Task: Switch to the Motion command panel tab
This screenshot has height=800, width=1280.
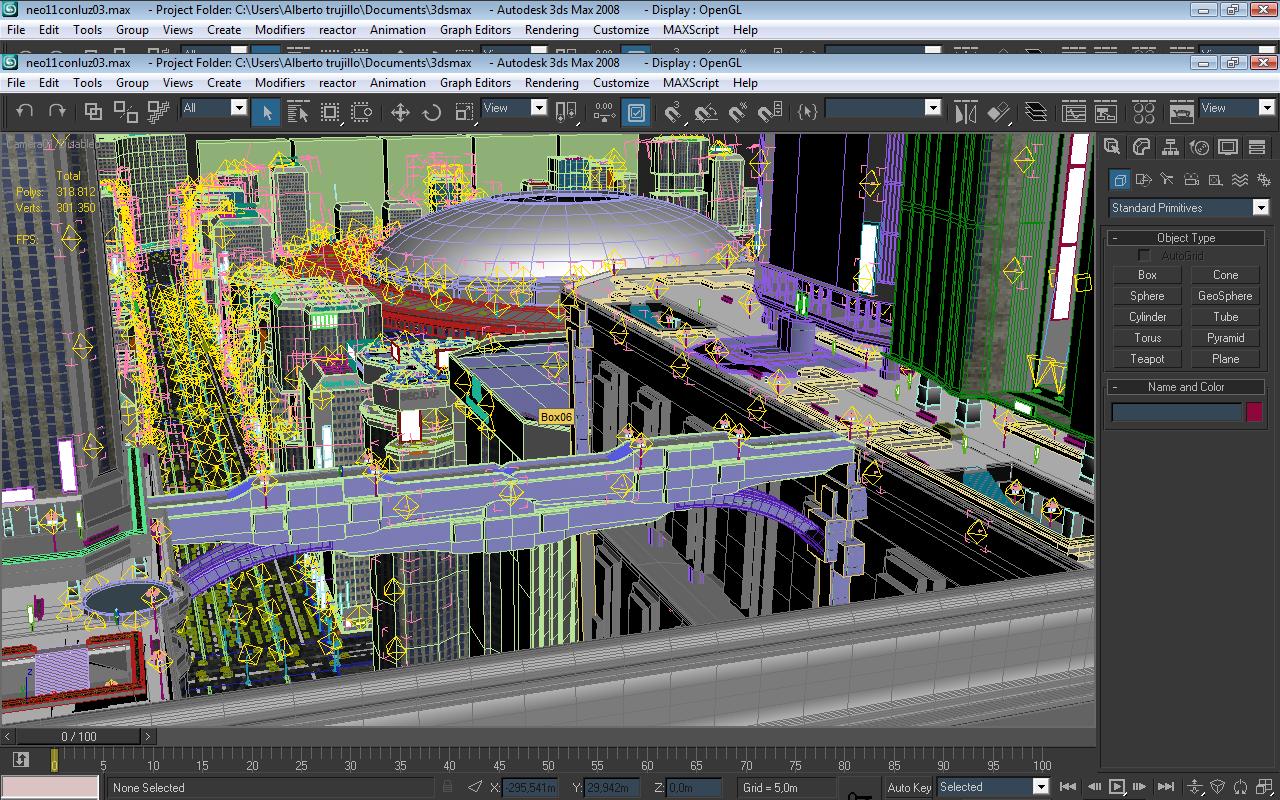Action: pyautogui.click(x=1199, y=148)
